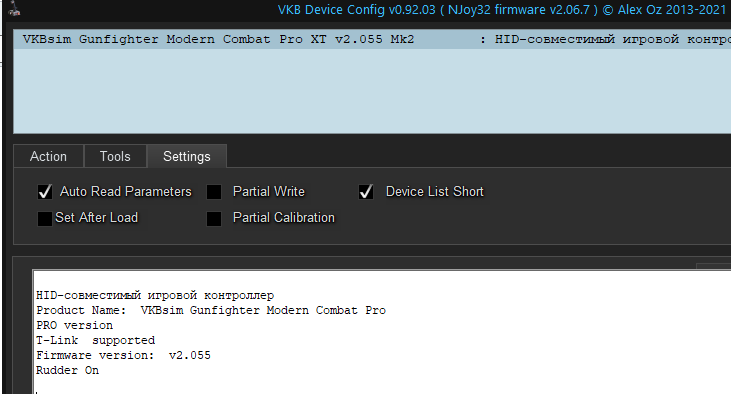The width and height of the screenshot is (731, 394).
Task: Click the empty area of the device list
Action: pyautogui.click(x=372, y=91)
